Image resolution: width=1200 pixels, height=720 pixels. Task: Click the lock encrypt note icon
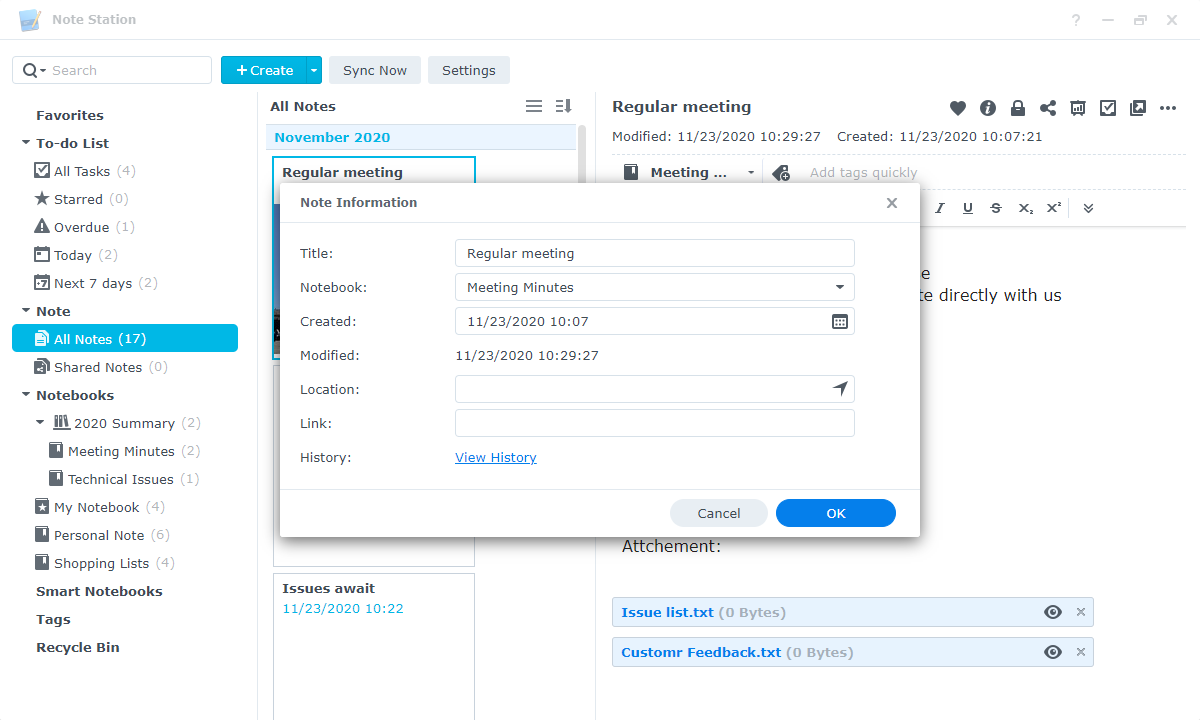click(x=1018, y=108)
